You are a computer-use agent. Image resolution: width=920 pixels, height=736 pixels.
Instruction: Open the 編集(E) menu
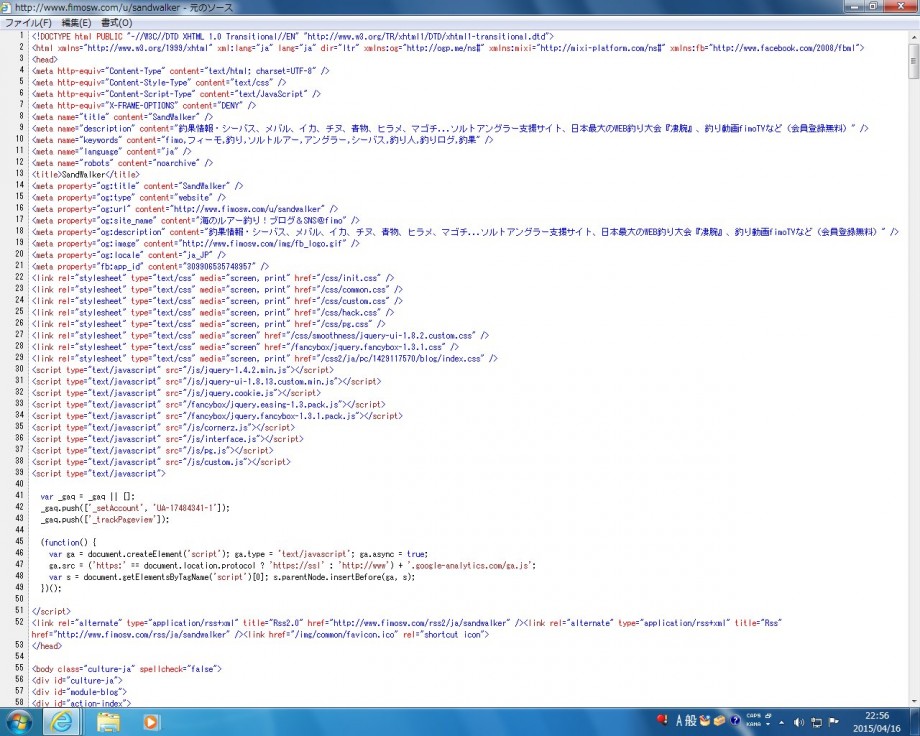coord(76,23)
